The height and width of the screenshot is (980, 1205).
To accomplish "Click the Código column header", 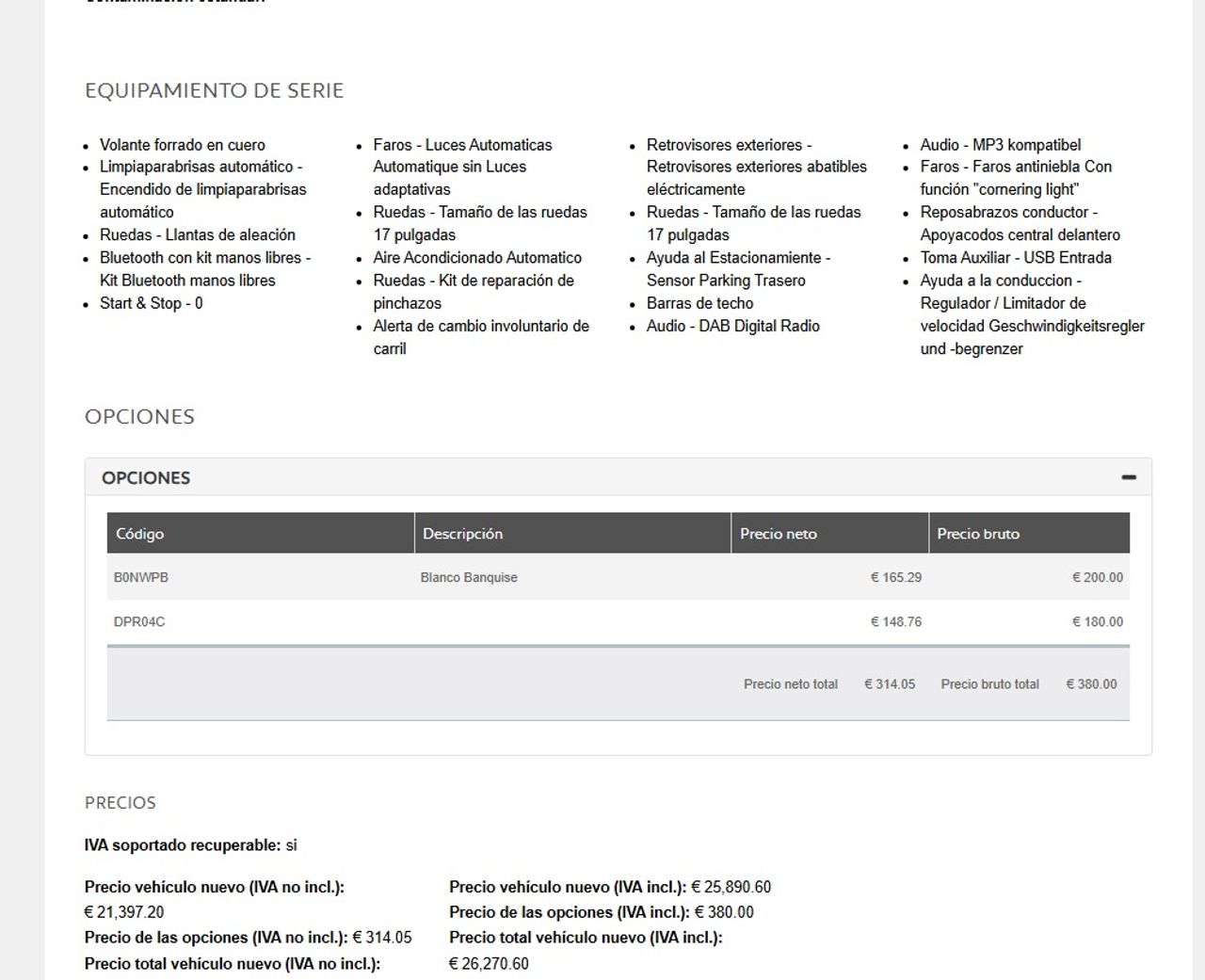I will (x=261, y=534).
